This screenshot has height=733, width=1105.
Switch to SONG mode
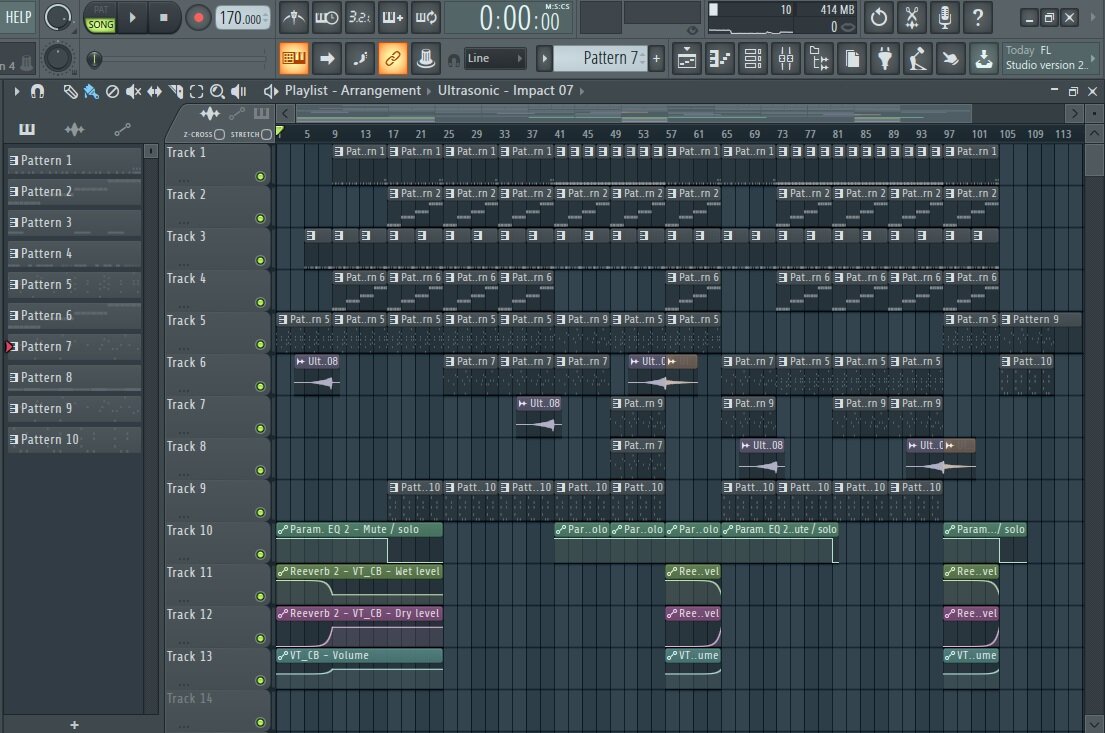point(100,25)
